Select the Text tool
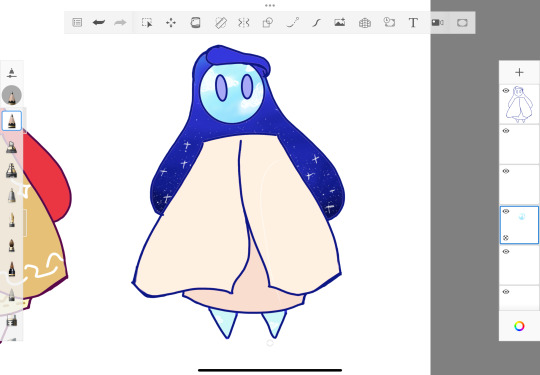The width and height of the screenshot is (540, 375). (413, 23)
